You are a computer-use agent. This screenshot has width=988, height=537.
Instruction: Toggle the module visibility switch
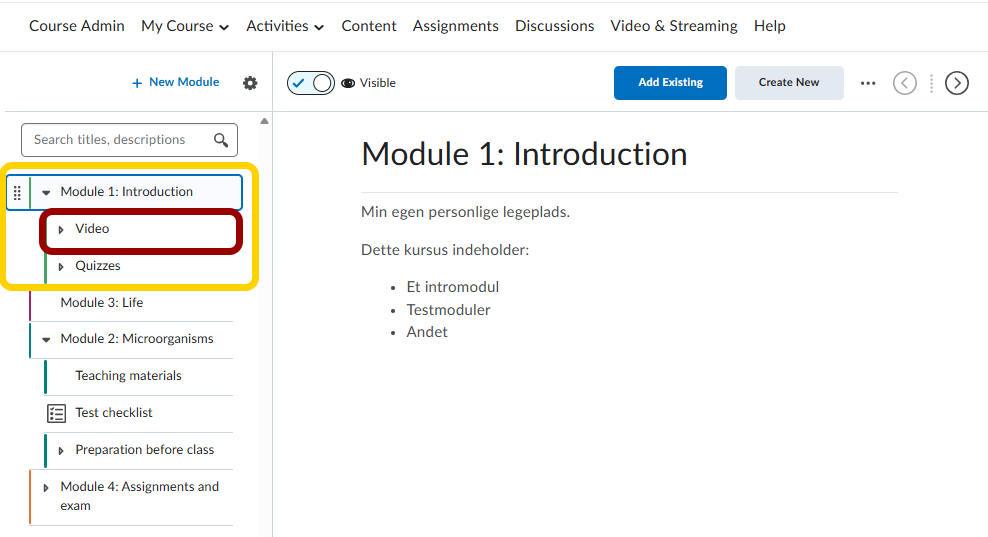click(x=310, y=83)
